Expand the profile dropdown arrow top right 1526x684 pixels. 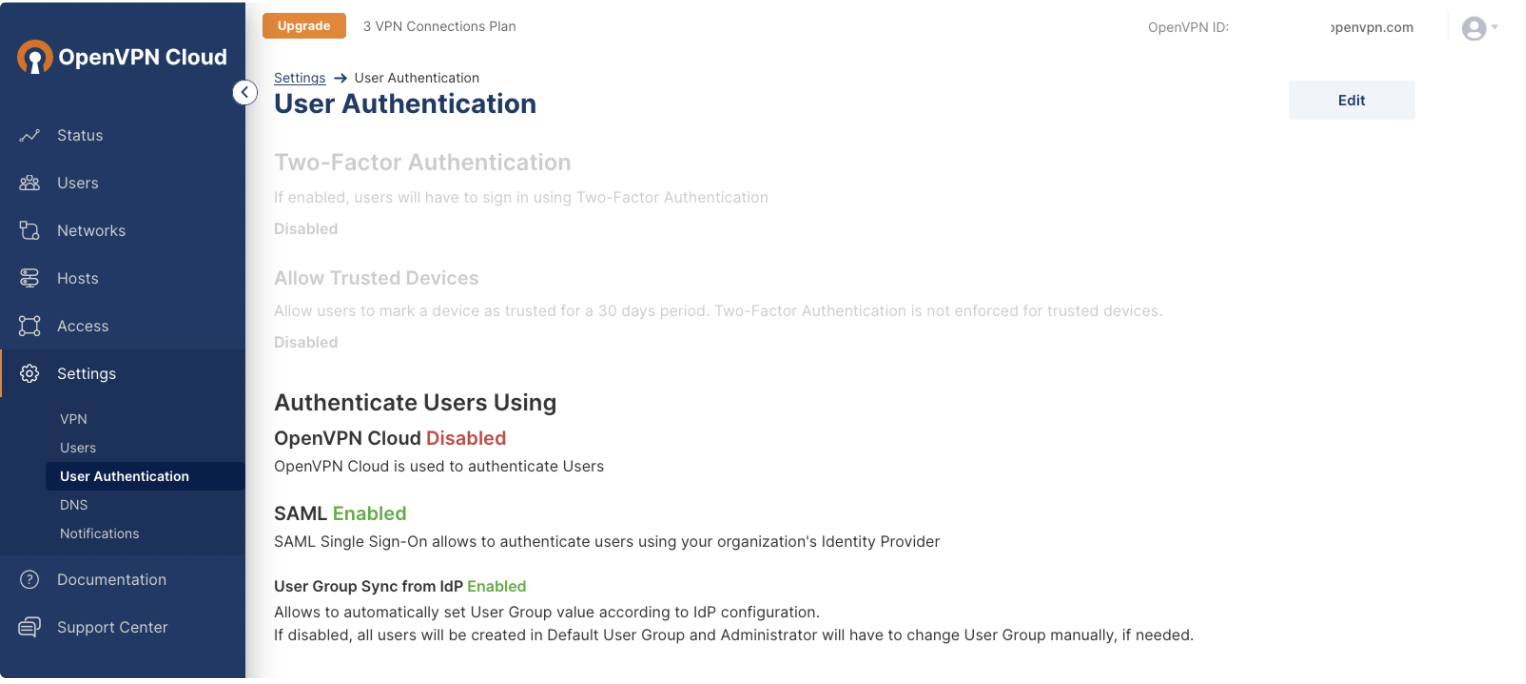(1493, 28)
